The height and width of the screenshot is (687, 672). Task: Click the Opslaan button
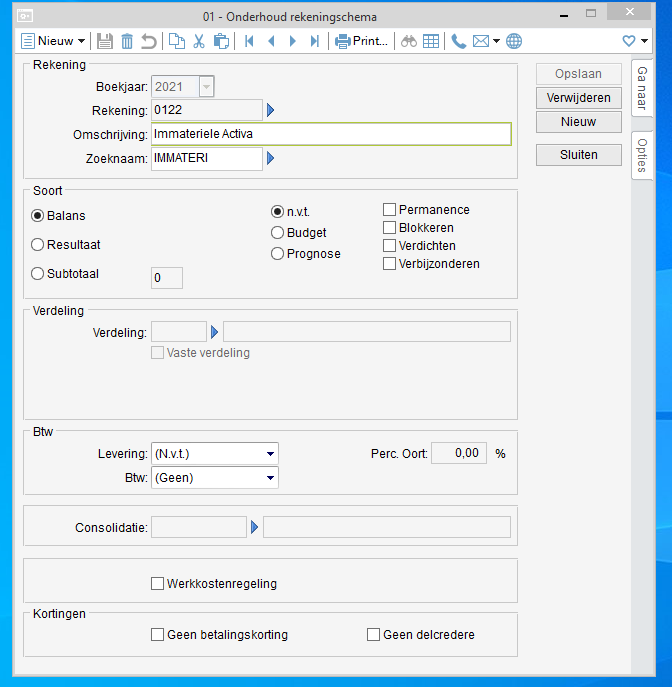coord(579,74)
